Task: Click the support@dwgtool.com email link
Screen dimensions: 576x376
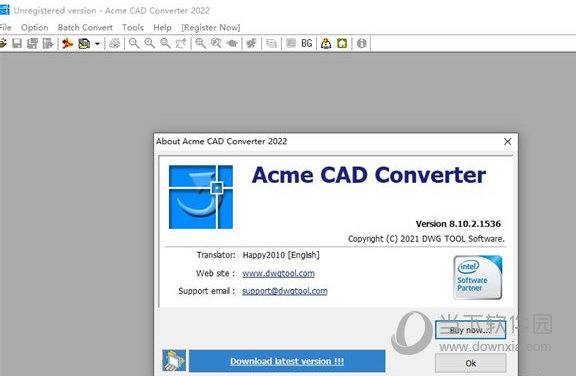Action: (x=285, y=291)
